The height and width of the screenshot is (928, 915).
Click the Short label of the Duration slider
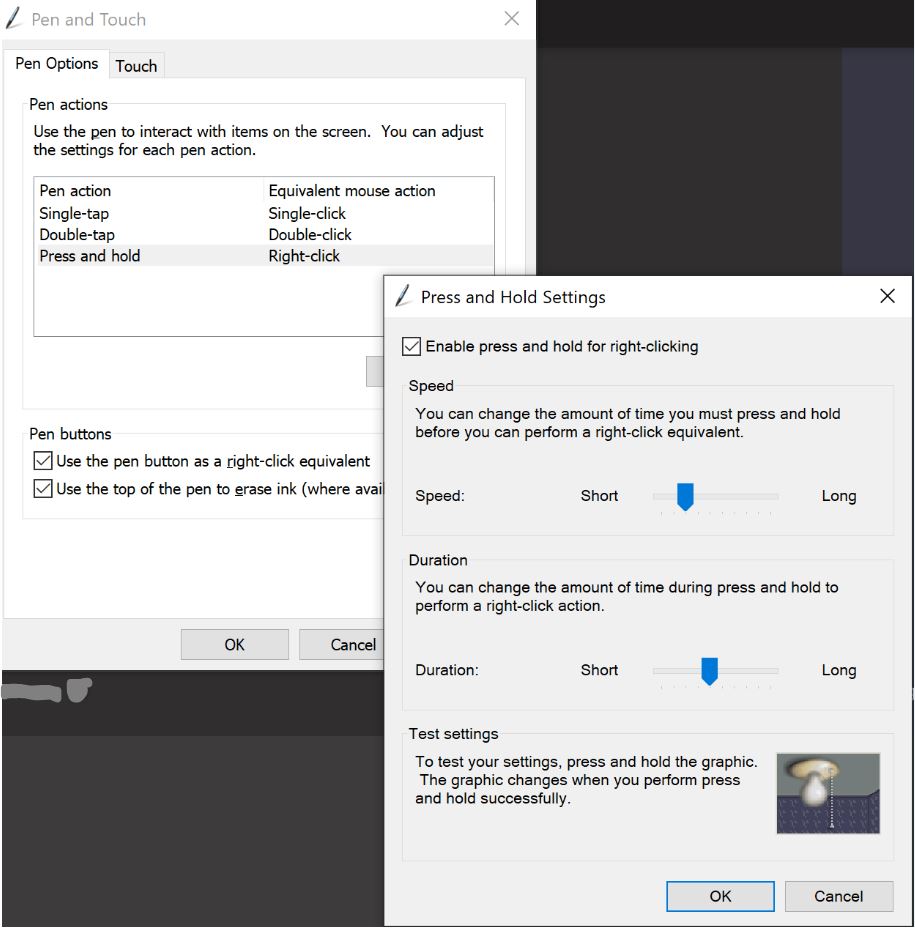[x=599, y=670]
